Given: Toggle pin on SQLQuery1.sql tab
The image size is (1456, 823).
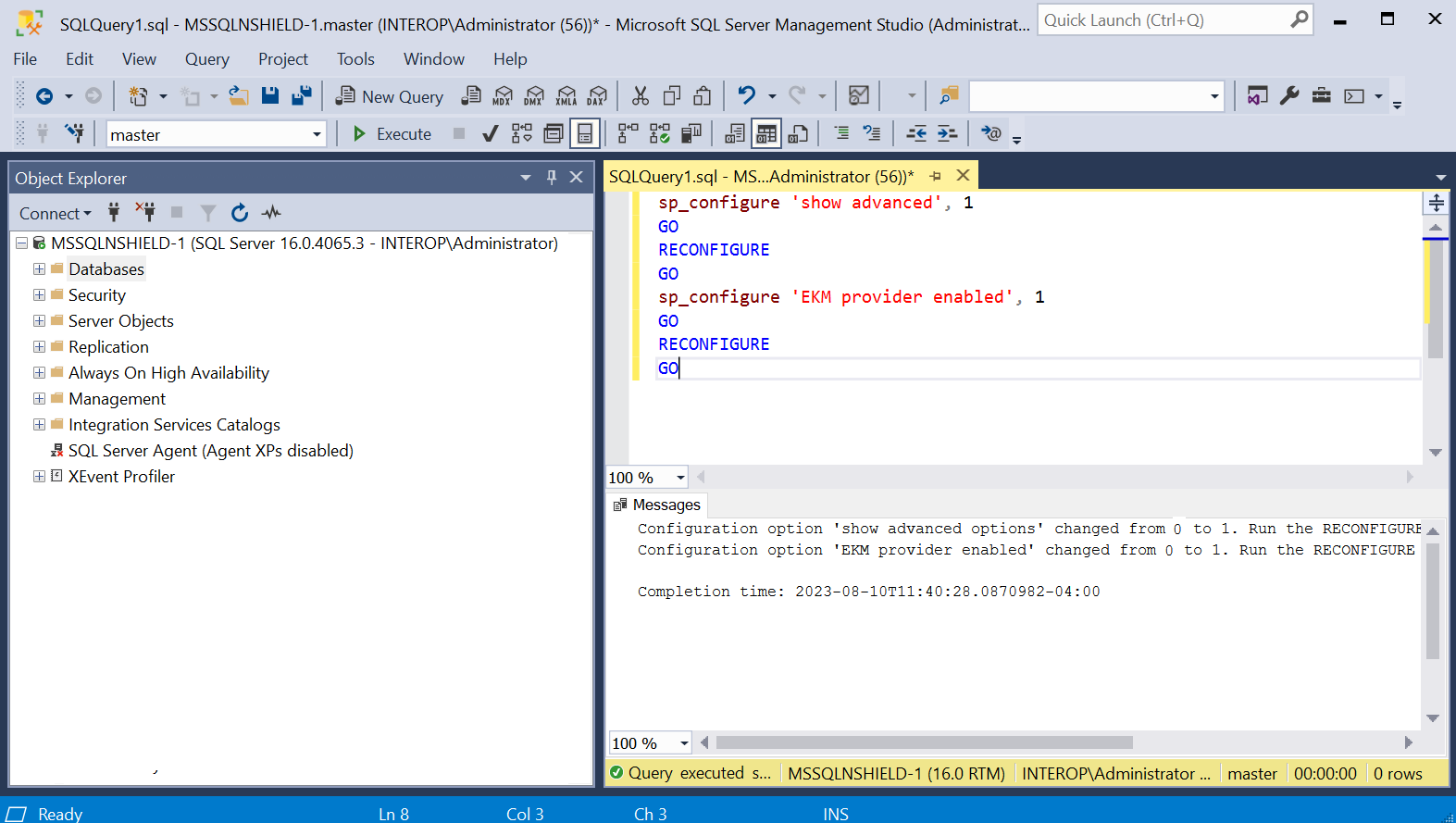Looking at the screenshot, I should pyautogui.click(x=936, y=176).
